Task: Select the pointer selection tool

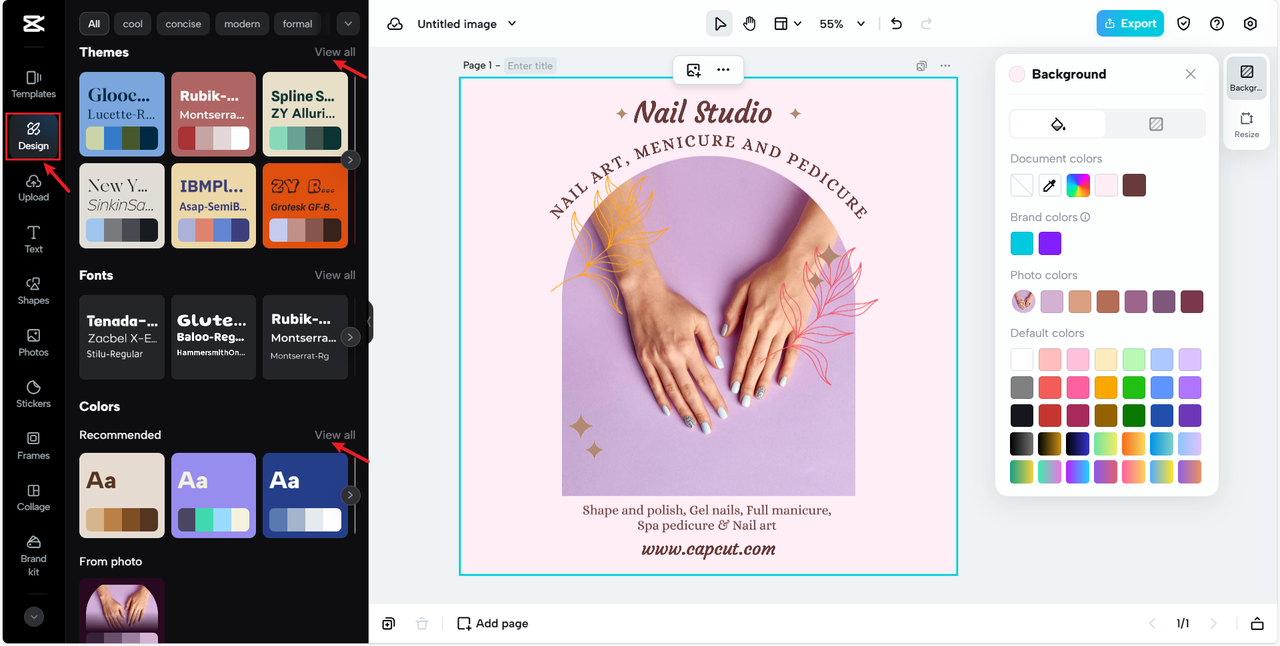Action: coord(719,24)
